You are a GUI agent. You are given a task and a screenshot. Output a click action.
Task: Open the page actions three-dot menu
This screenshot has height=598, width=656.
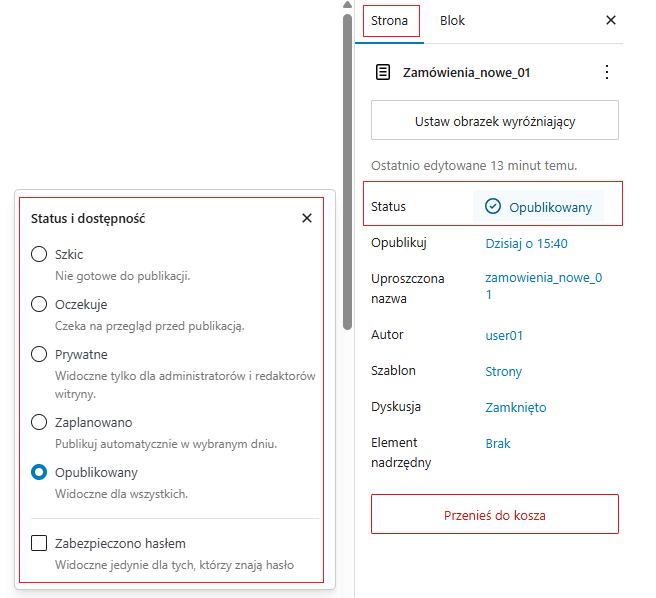point(605,72)
